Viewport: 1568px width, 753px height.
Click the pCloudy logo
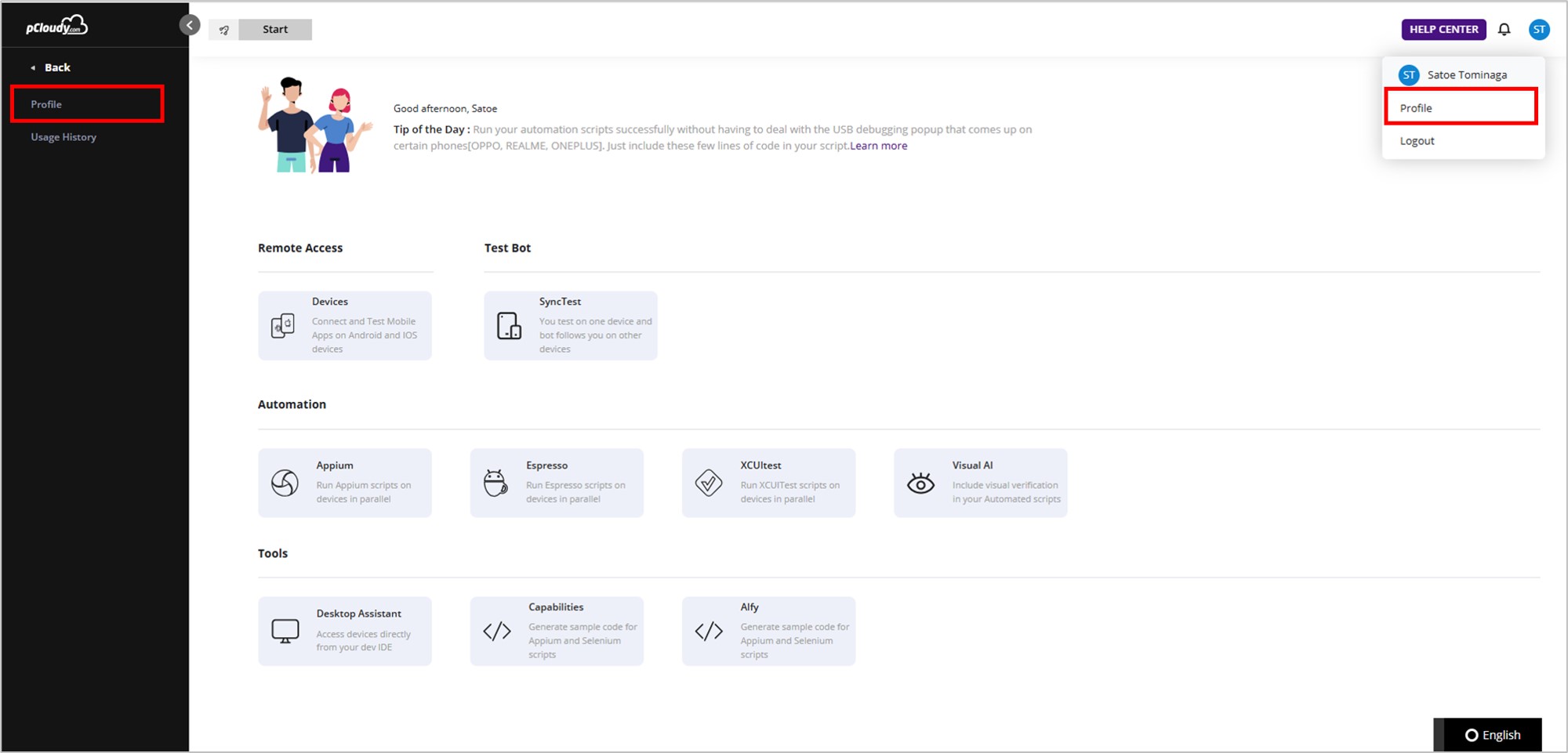[x=56, y=27]
